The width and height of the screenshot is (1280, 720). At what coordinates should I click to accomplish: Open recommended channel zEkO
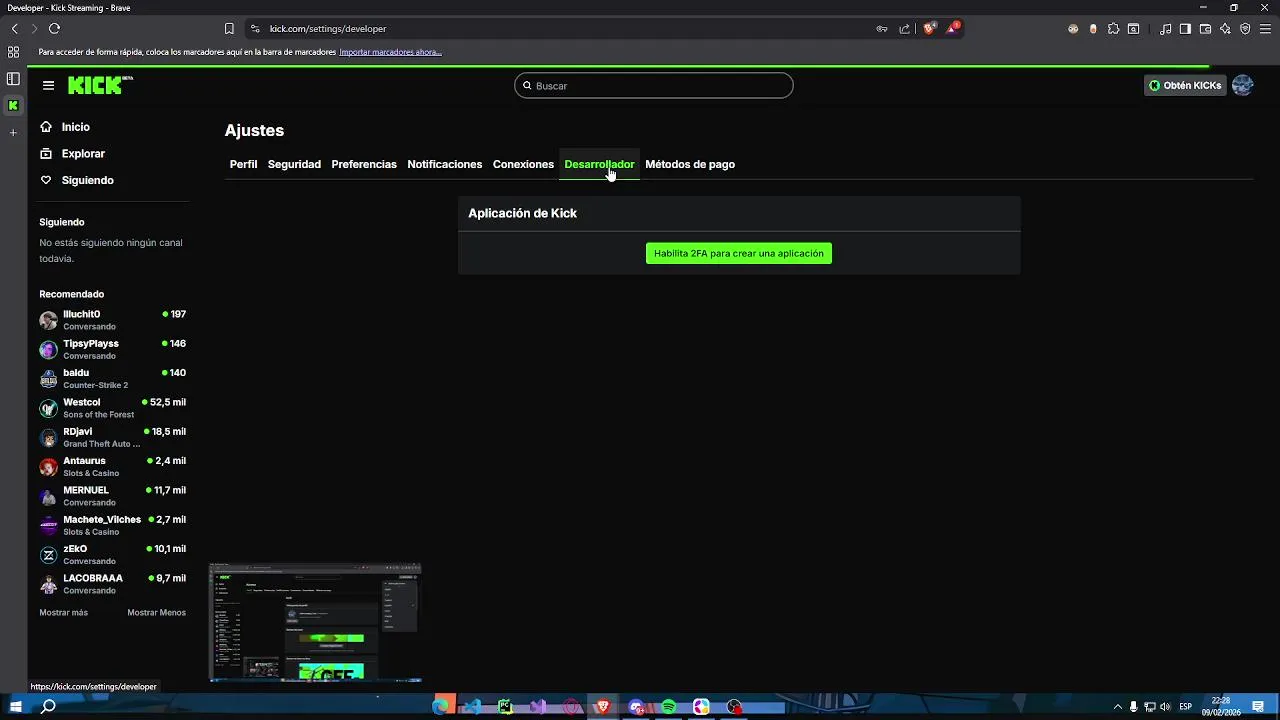[x=112, y=555]
